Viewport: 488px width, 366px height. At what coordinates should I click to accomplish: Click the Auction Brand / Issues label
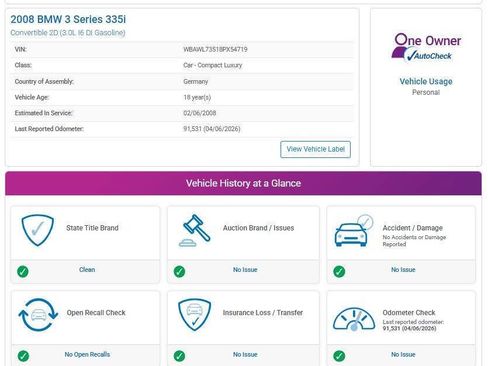[258, 228]
